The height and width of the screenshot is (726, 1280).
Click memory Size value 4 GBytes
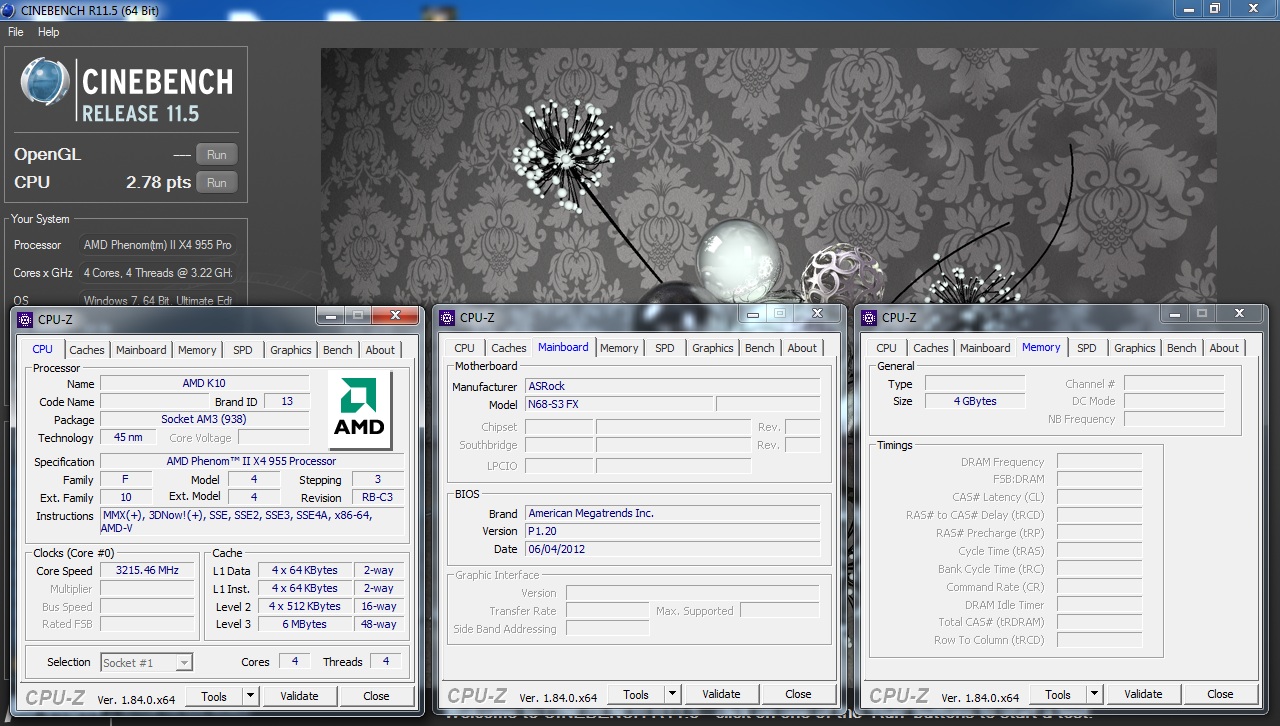(x=975, y=401)
